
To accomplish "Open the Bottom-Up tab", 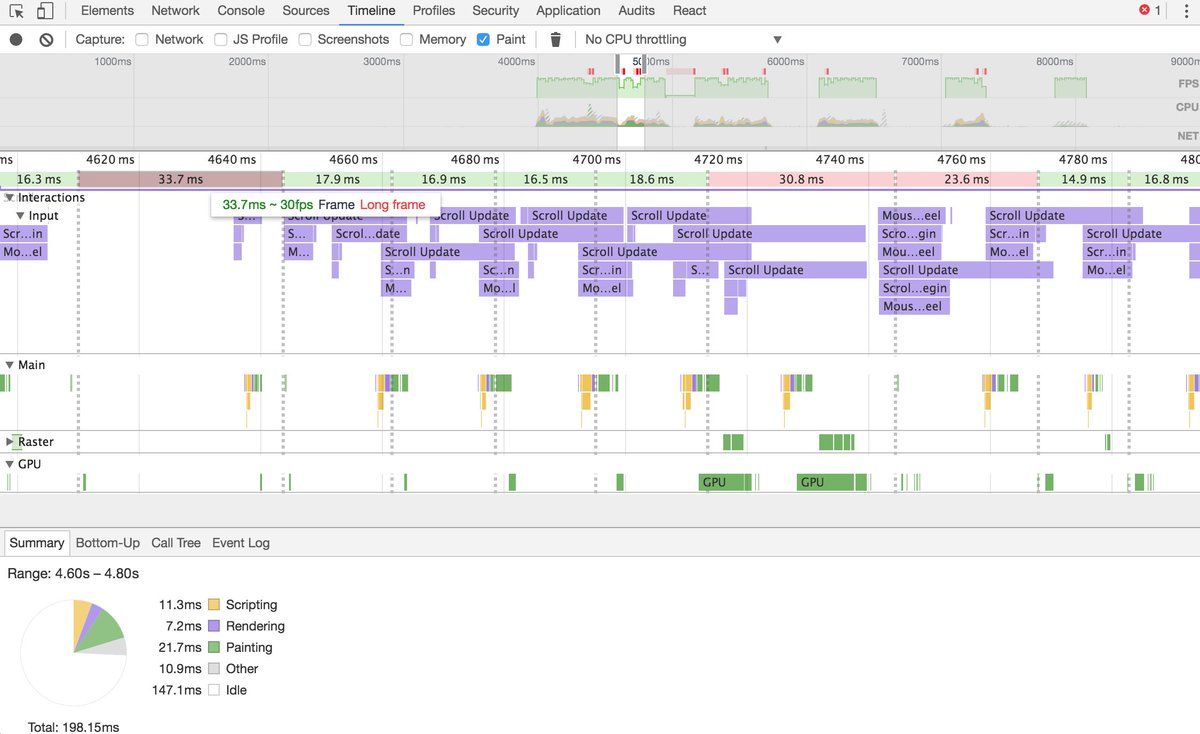I will point(108,543).
